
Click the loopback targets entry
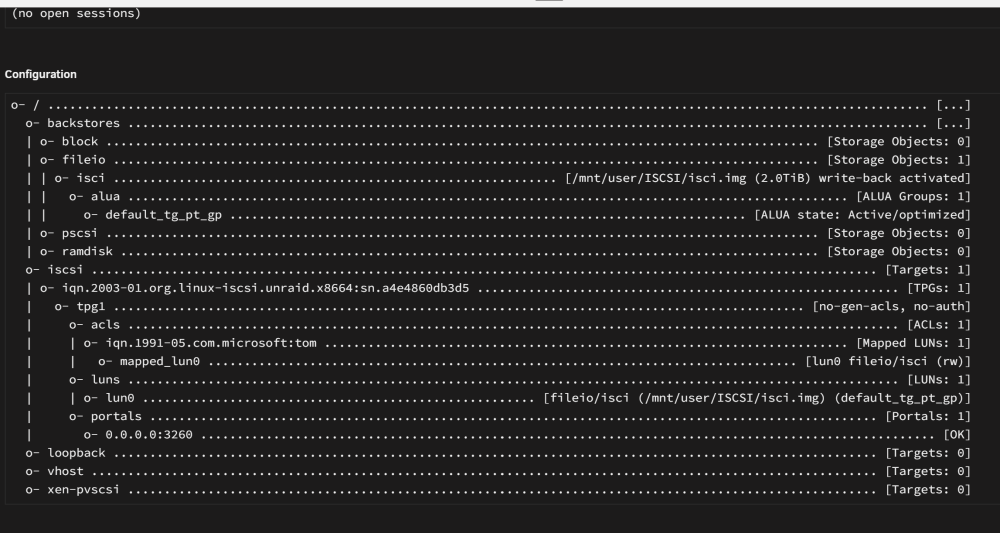pyautogui.click(x=77, y=453)
